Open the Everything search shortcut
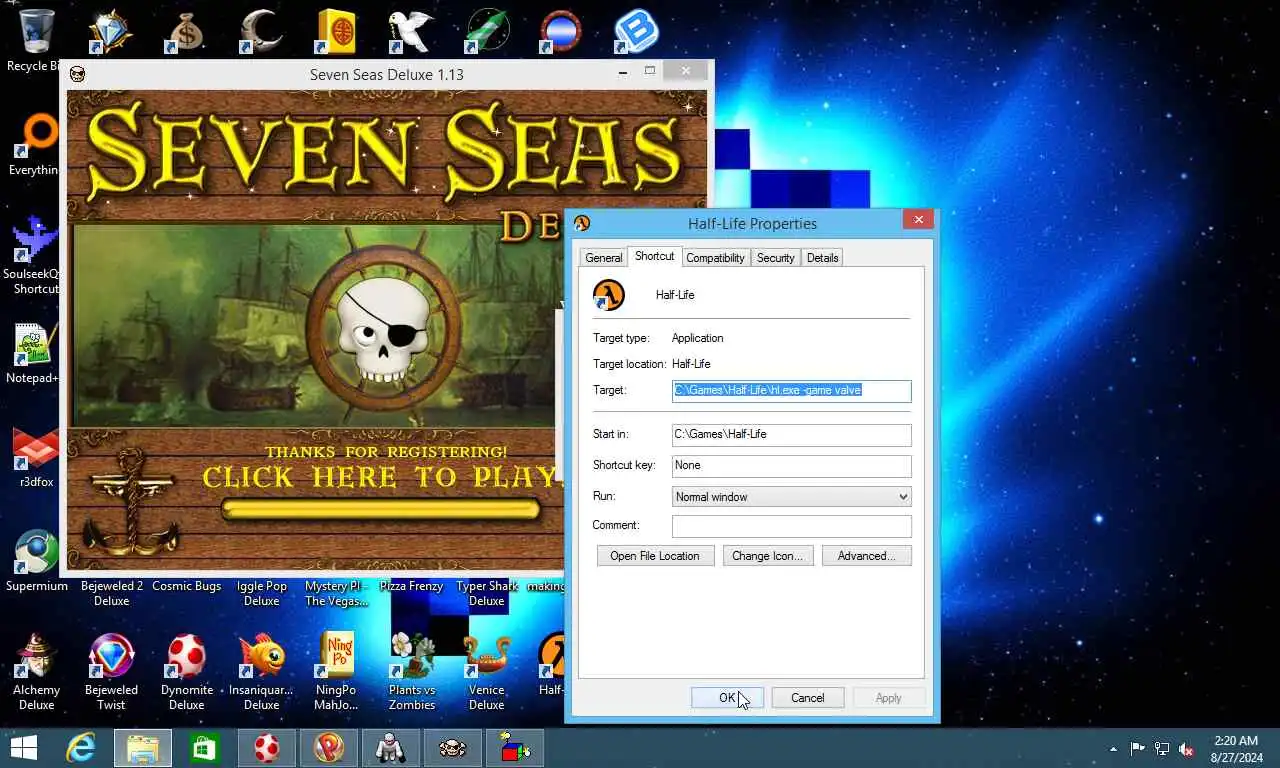 click(36, 136)
